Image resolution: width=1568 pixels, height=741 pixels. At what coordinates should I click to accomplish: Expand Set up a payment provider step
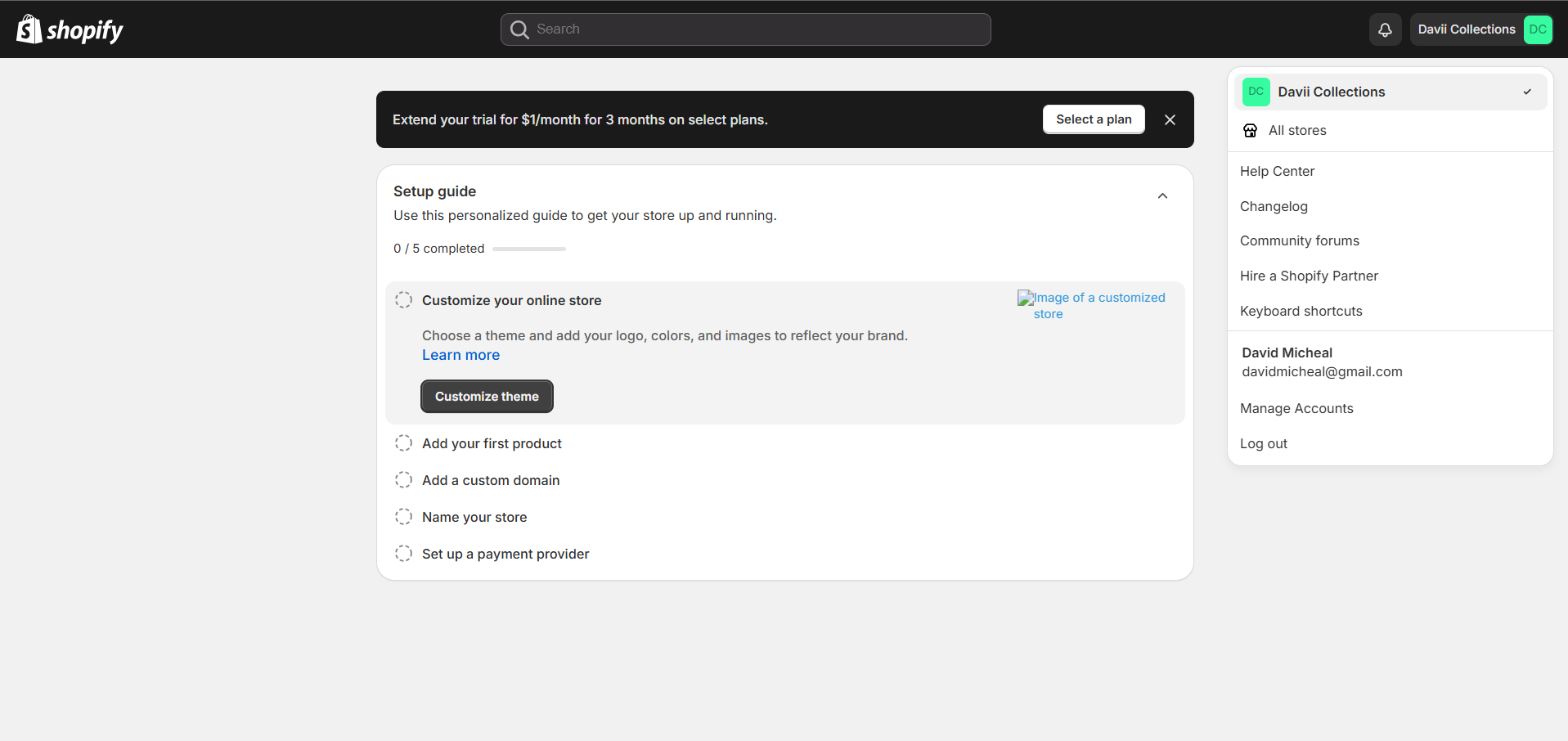[505, 554]
